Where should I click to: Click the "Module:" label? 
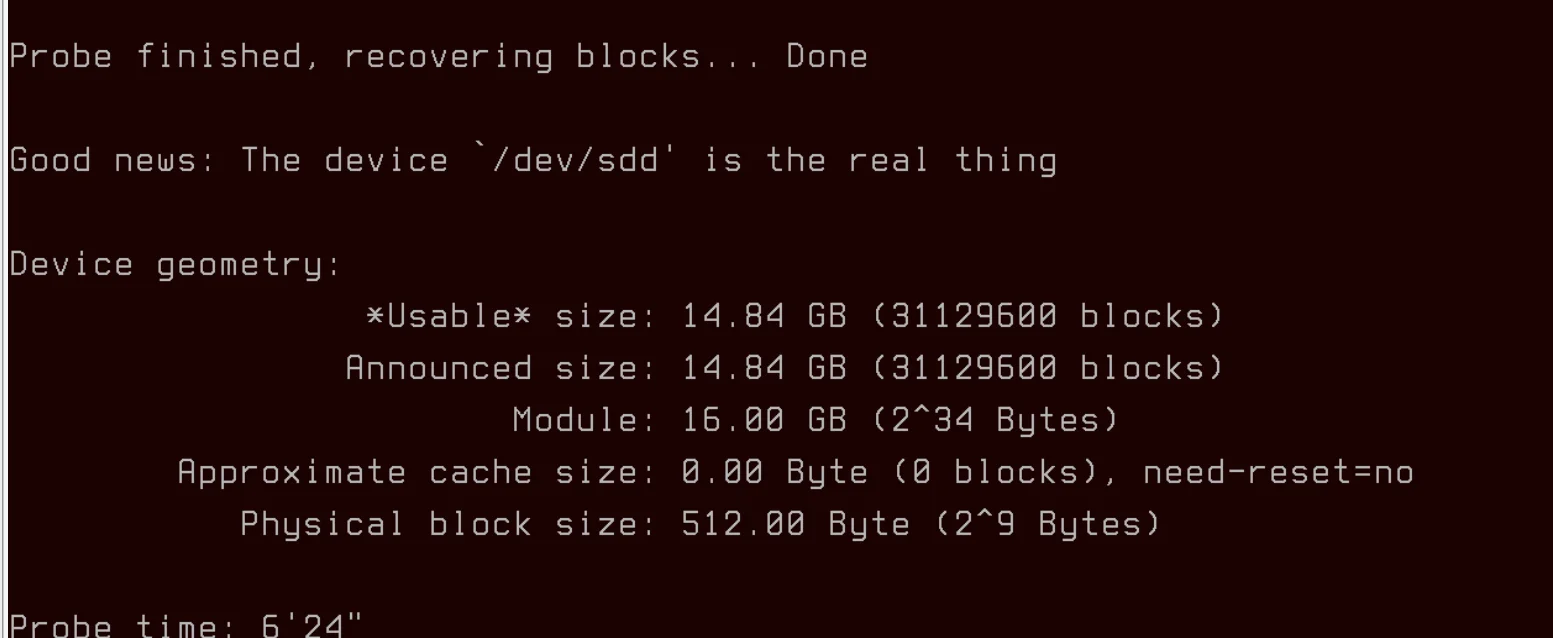point(583,421)
